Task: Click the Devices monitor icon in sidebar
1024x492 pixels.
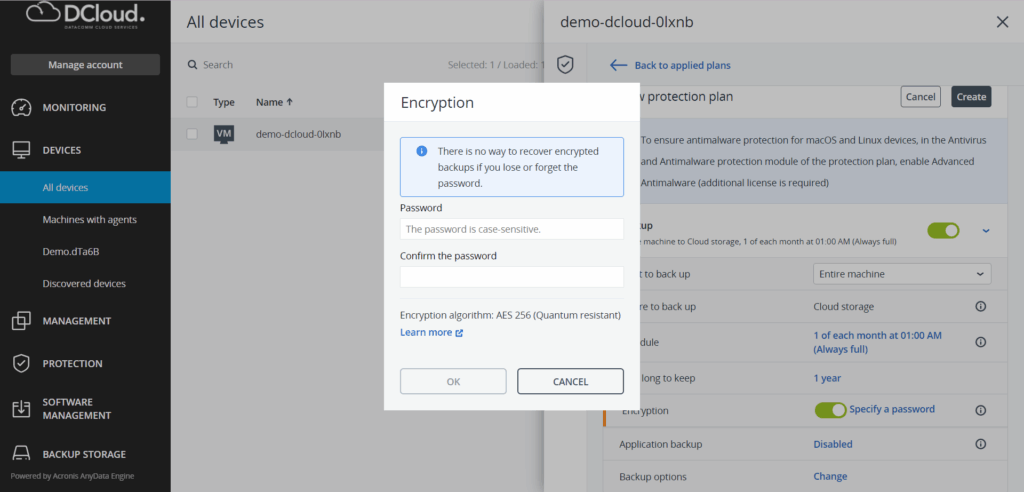Action: click(21, 150)
